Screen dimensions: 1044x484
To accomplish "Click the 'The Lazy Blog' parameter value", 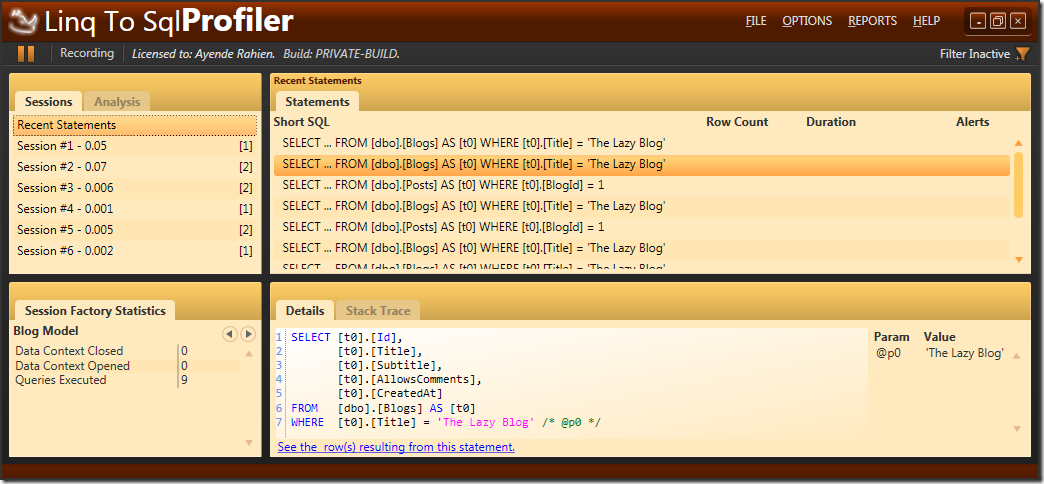I will [964, 354].
